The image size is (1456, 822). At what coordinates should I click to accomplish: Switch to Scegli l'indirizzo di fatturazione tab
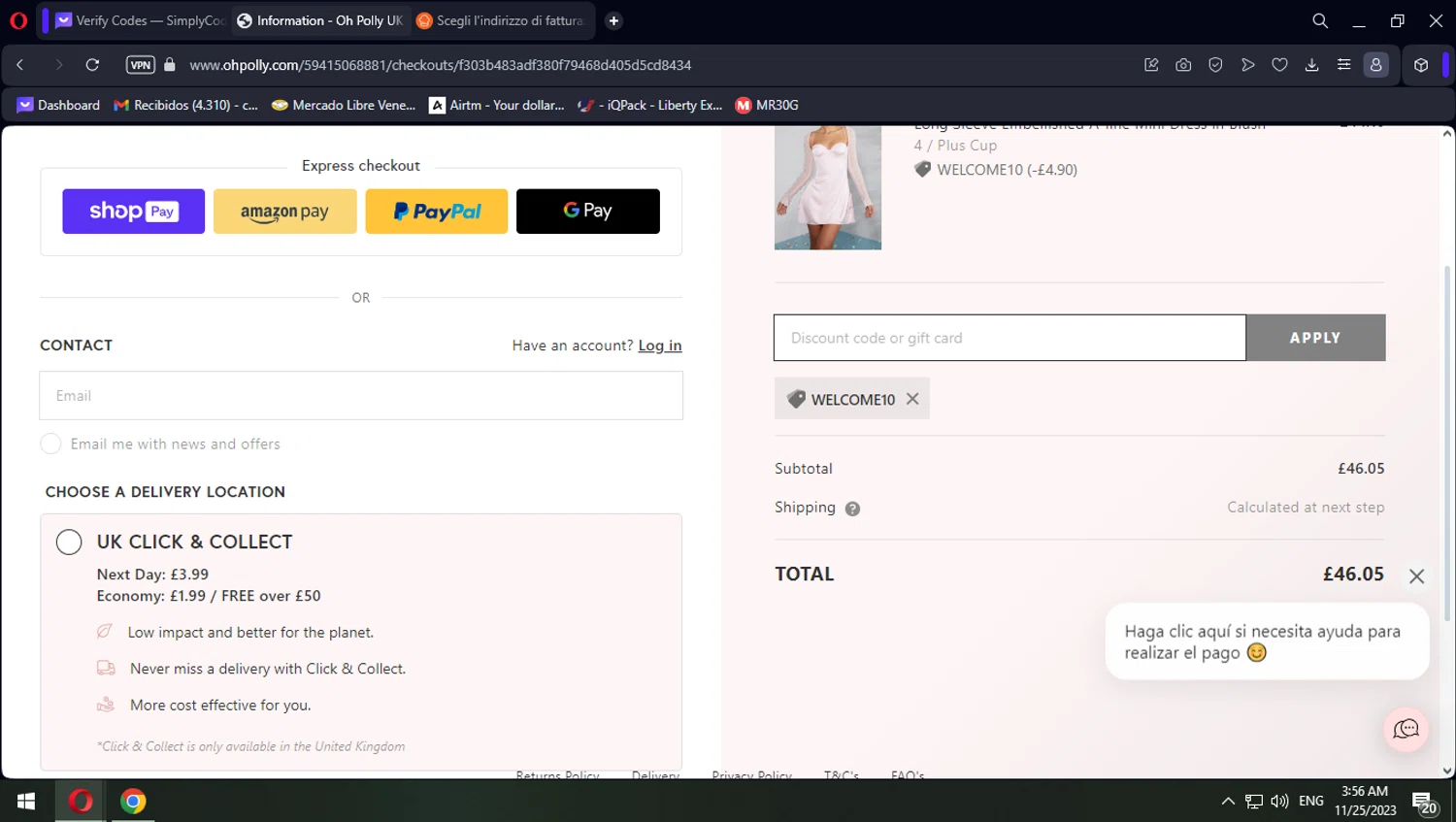(x=500, y=20)
